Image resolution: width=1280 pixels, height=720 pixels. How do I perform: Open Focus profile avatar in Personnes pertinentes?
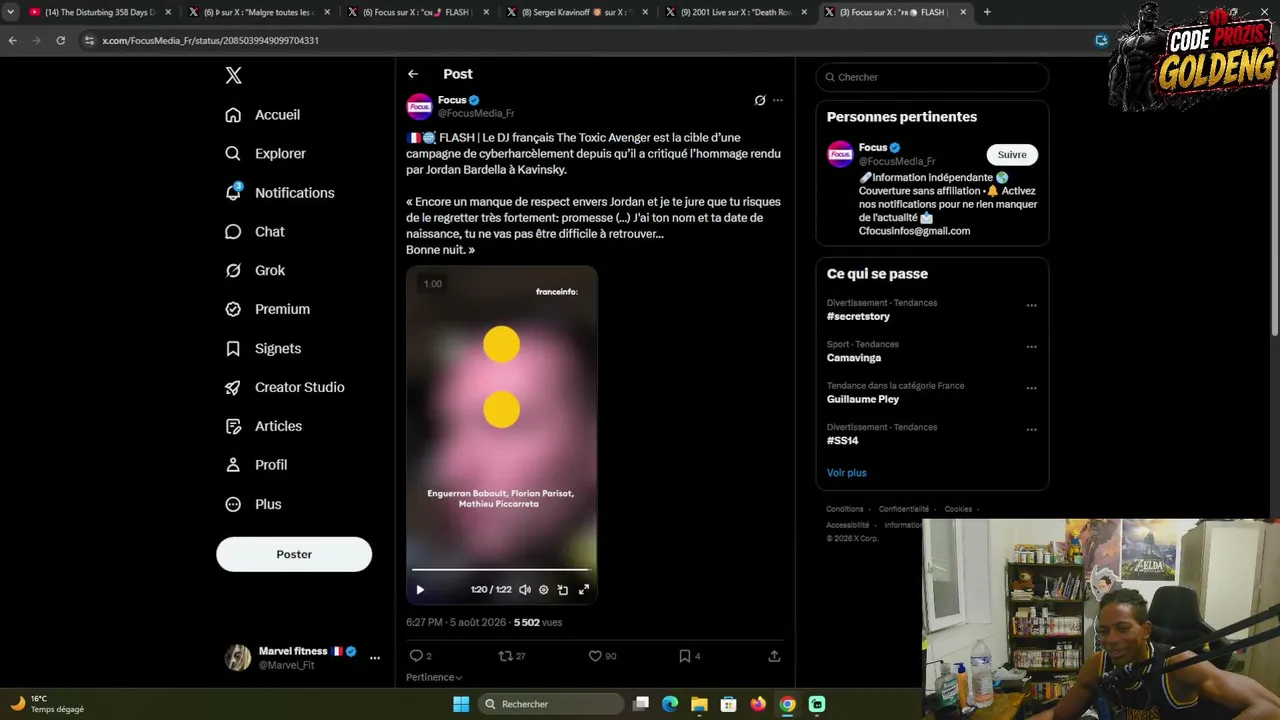point(840,154)
